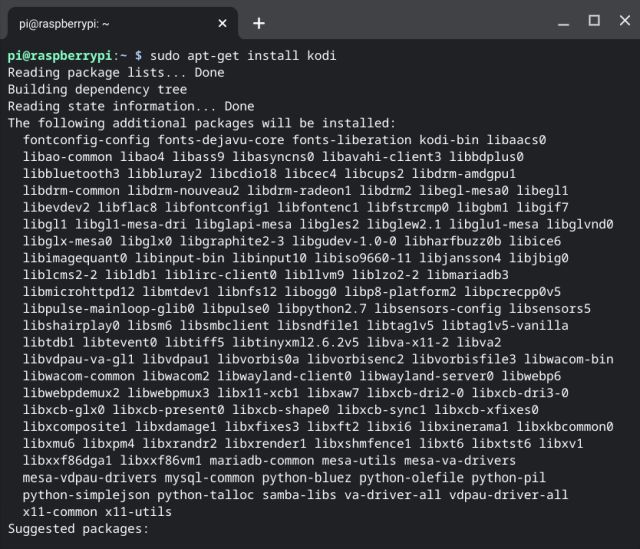Click the 'Reading package lists... Done' line
This screenshot has height=549, width=640.
pyautogui.click(x=116, y=73)
